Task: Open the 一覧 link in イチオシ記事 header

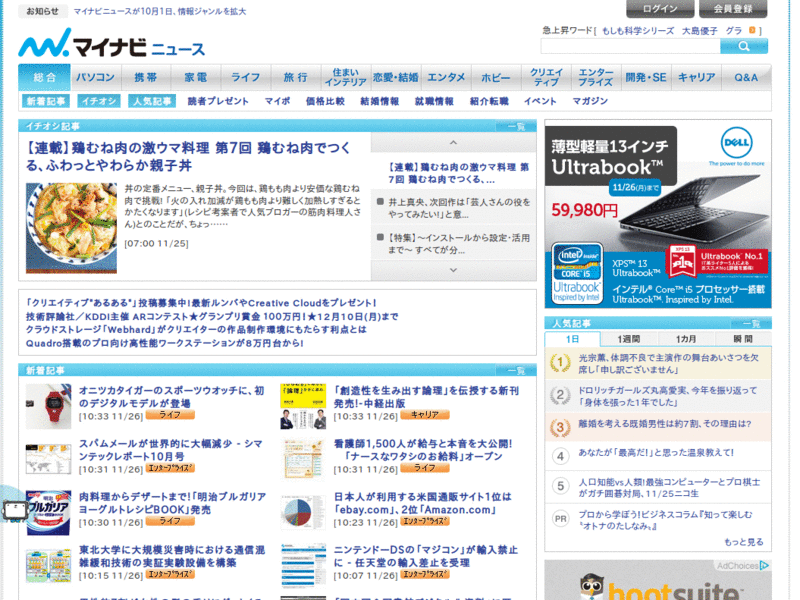Action: click(516, 126)
